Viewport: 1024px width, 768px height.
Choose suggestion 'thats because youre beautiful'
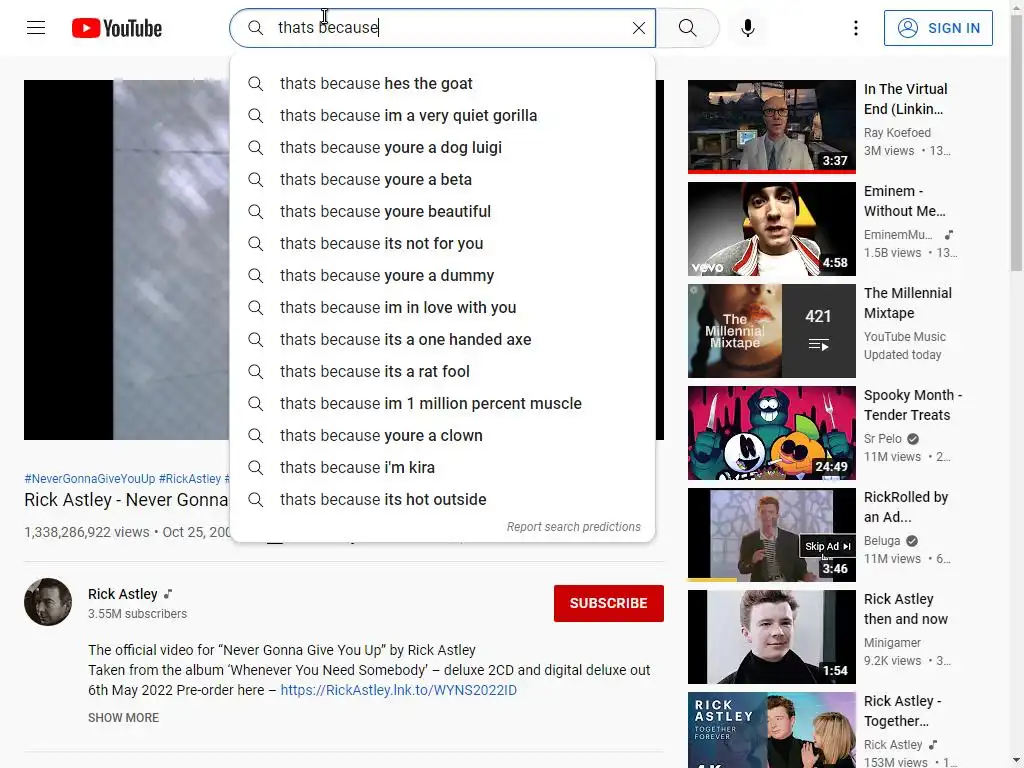[x=443, y=212]
